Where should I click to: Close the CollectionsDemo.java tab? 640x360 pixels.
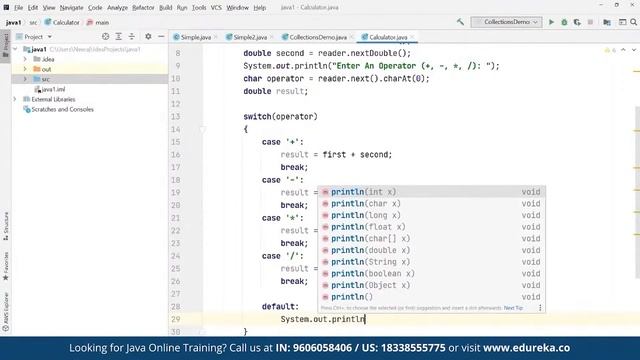351,37
